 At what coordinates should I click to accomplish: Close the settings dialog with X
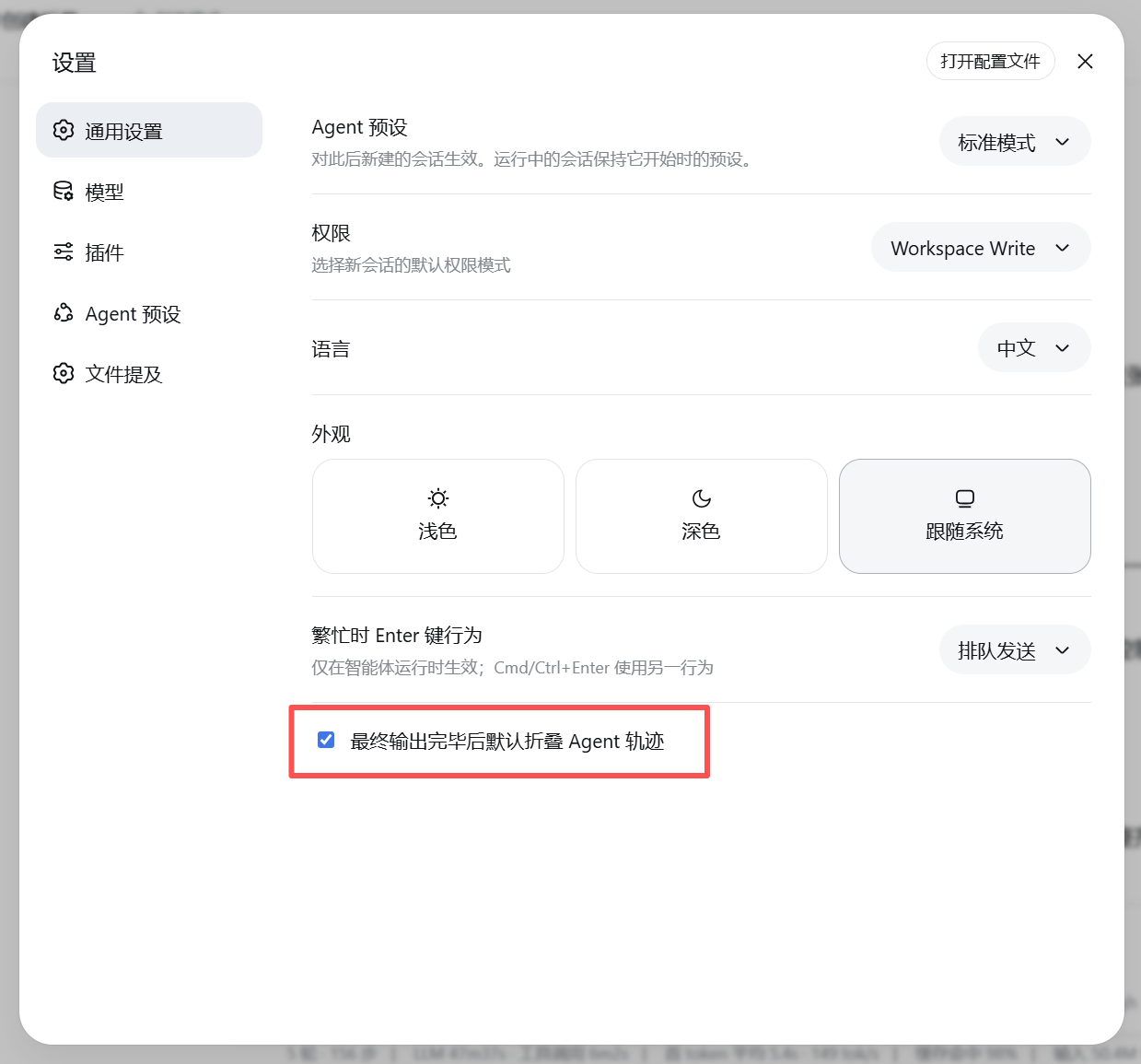coord(1085,61)
